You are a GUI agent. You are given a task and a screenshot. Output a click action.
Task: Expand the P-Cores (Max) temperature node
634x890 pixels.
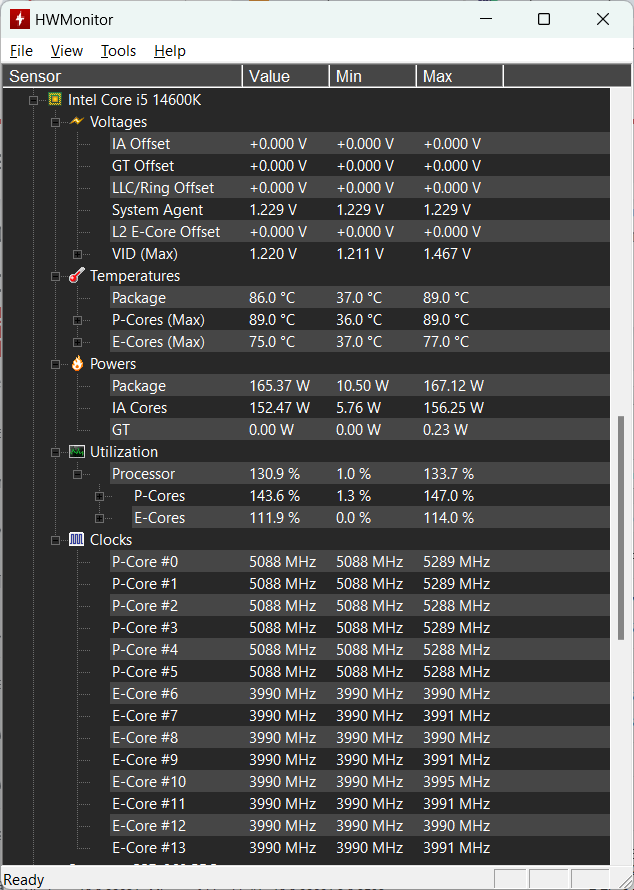pyautogui.click(x=77, y=320)
